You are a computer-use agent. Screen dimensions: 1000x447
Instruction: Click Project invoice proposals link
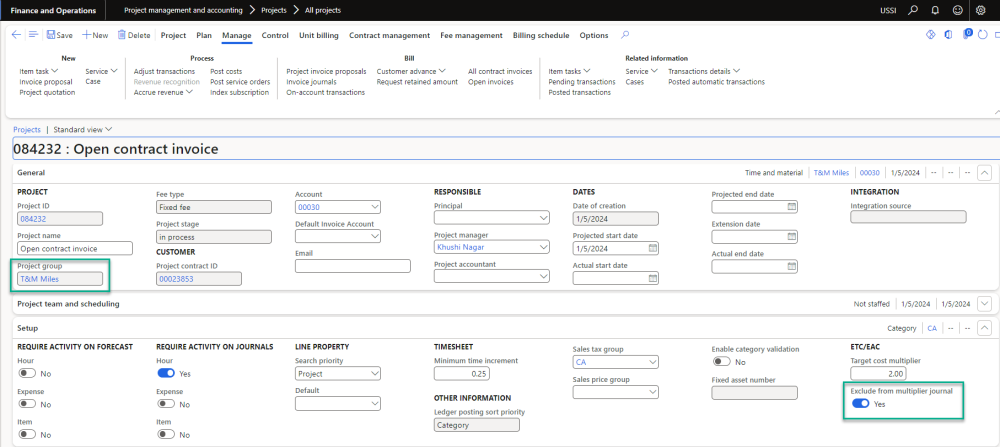[326, 72]
